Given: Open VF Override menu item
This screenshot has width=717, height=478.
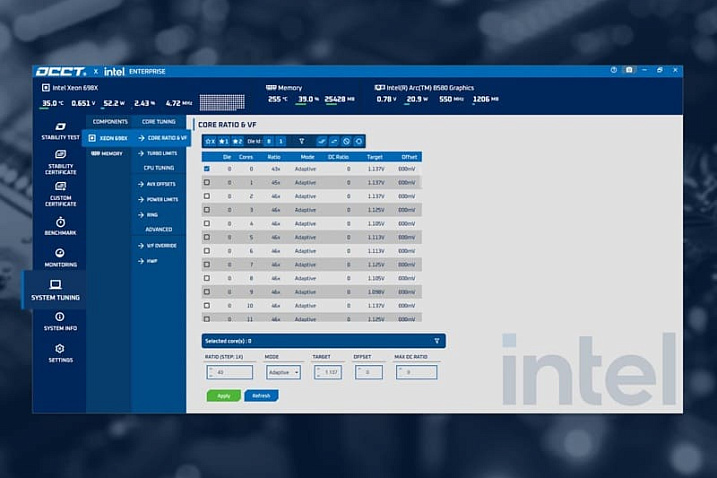Looking at the screenshot, I should click(x=157, y=246).
